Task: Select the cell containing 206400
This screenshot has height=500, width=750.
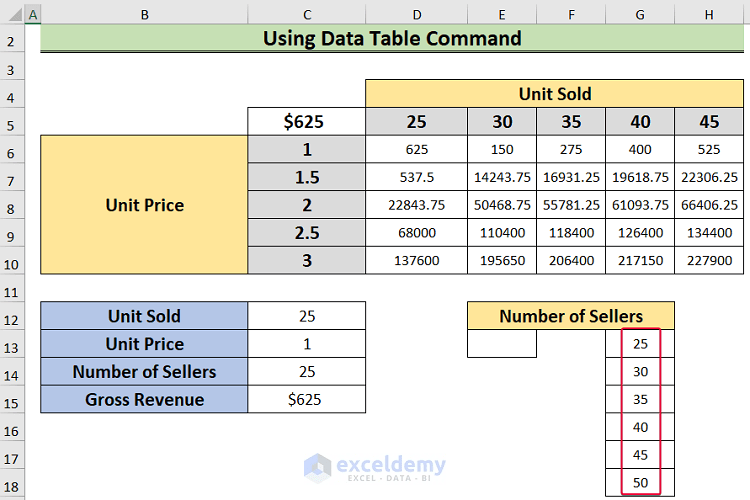Action: click(571, 260)
